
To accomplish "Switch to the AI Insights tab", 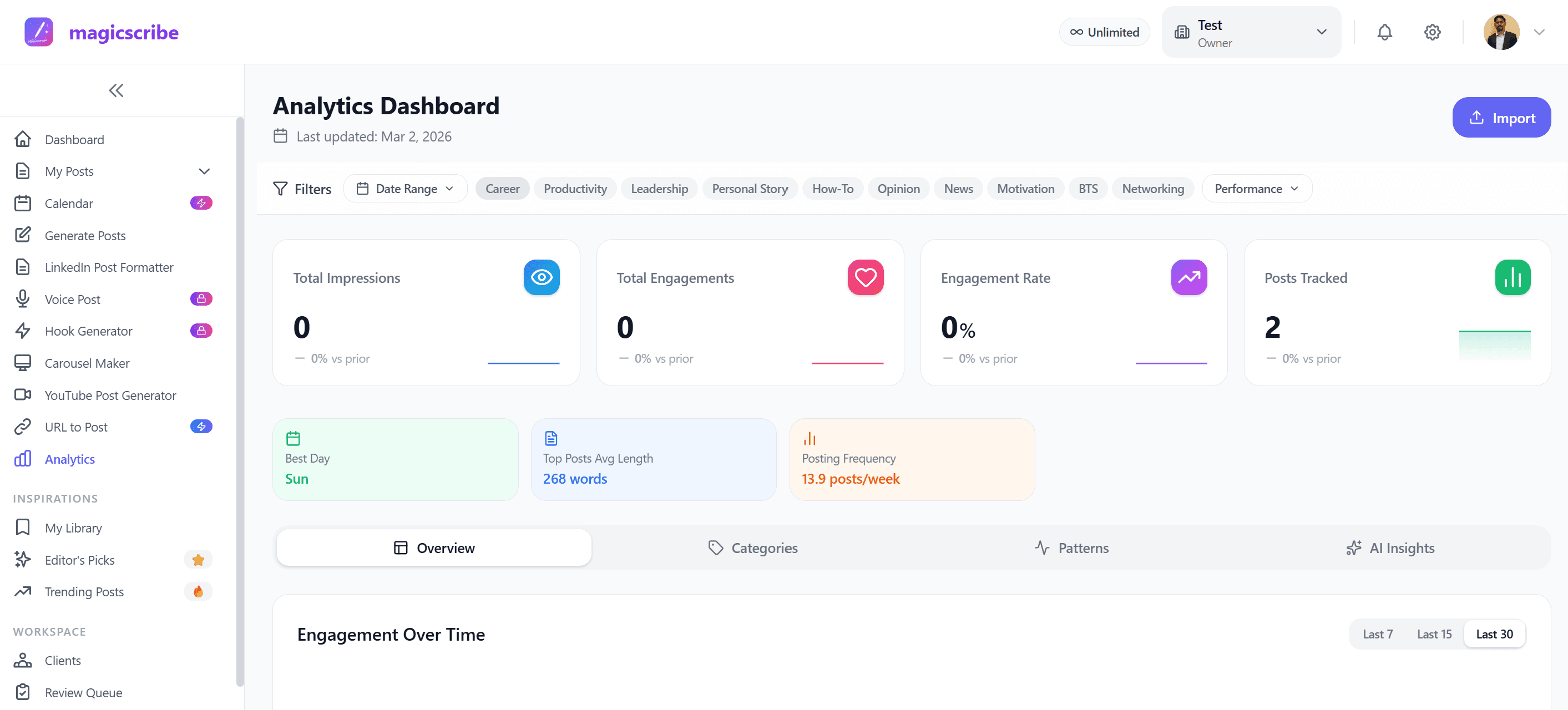I will 1390,547.
